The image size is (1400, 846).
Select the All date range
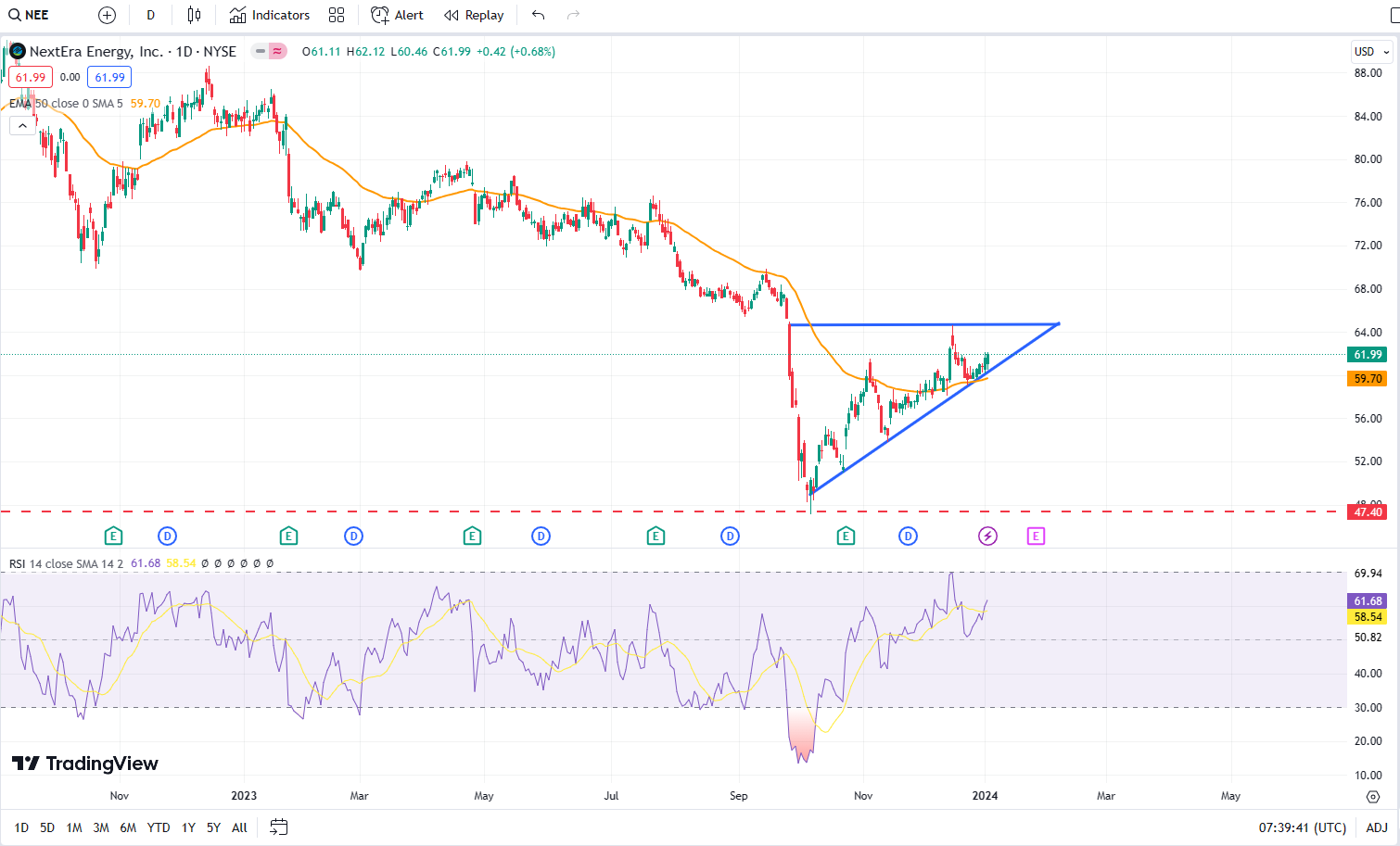(x=239, y=827)
